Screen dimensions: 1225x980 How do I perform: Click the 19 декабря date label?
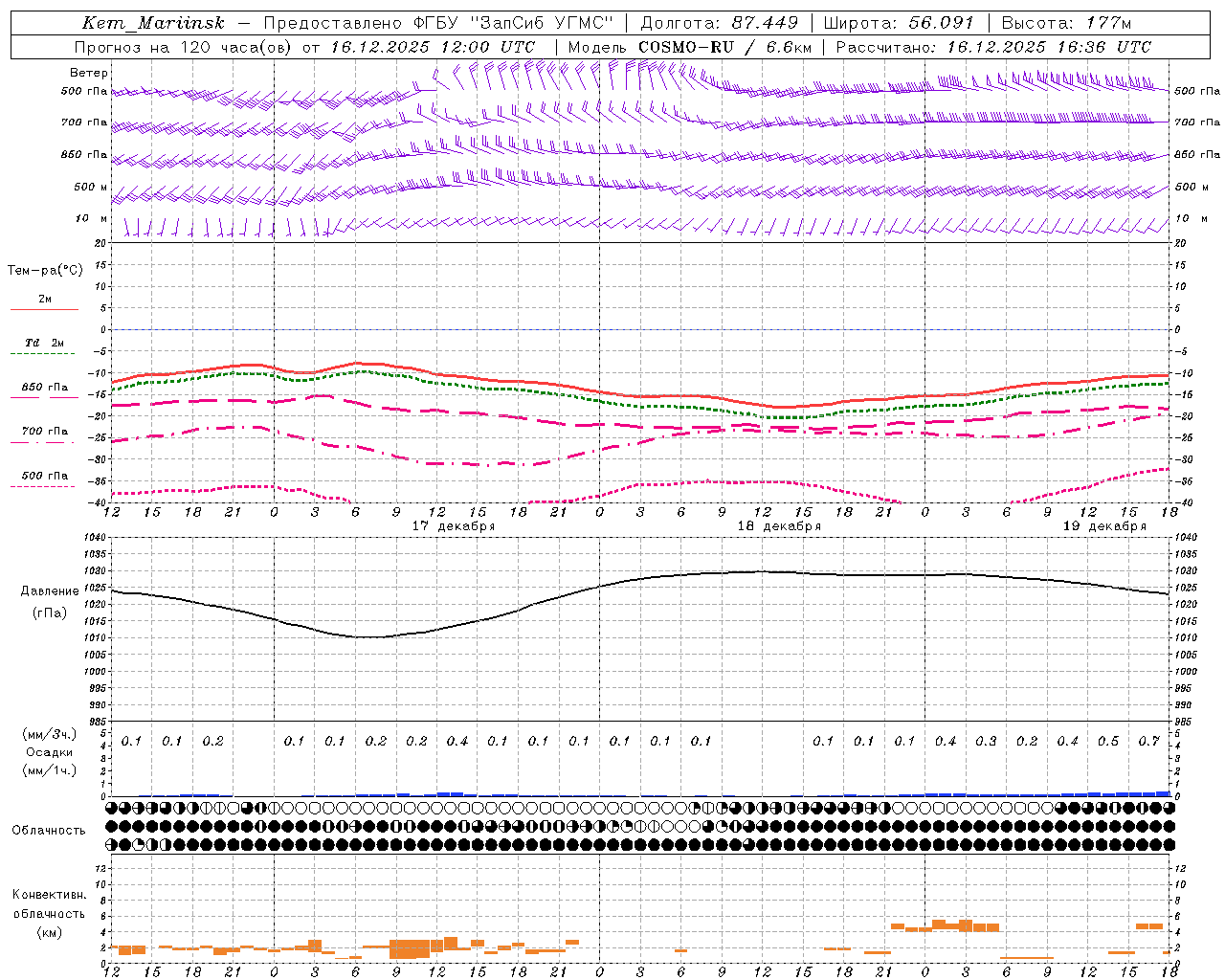[x=1104, y=526]
